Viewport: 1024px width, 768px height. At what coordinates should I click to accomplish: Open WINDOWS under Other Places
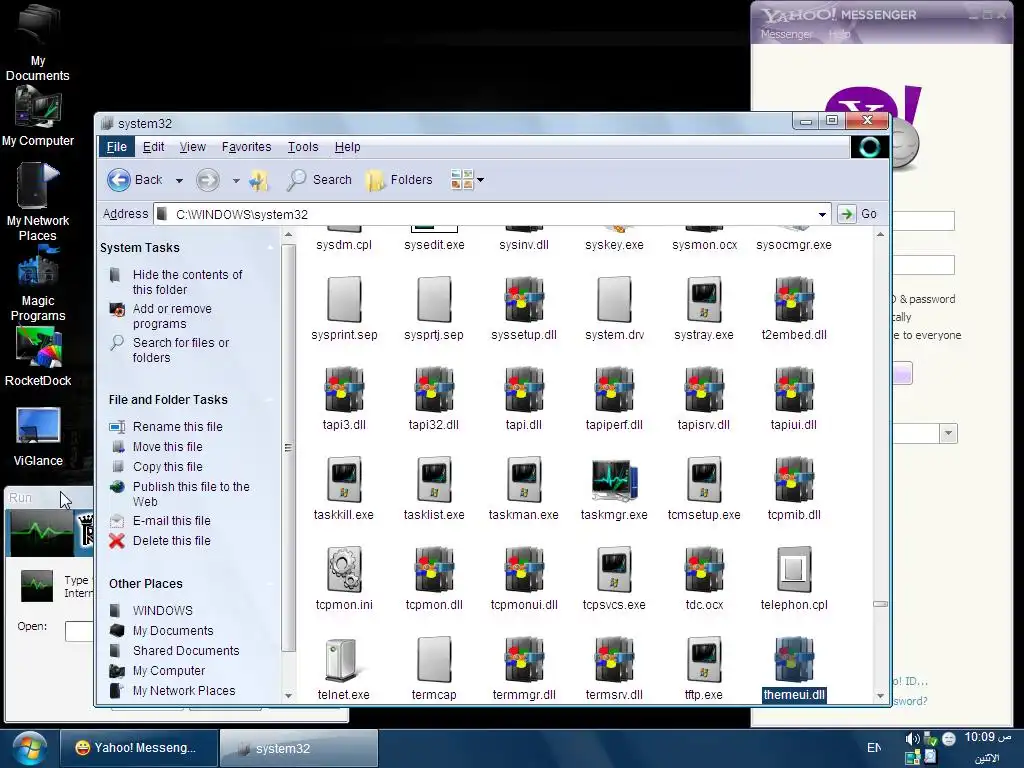pyautogui.click(x=163, y=611)
